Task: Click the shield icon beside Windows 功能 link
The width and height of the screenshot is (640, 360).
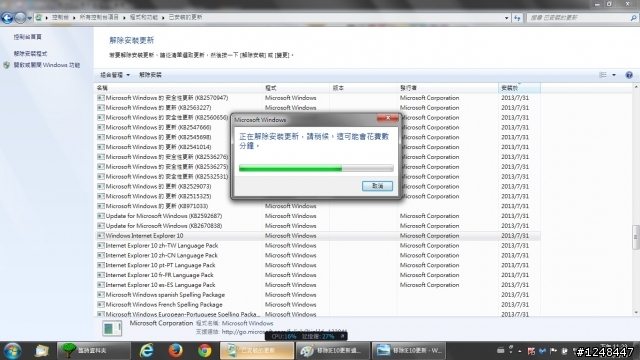Action: pos(7,65)
